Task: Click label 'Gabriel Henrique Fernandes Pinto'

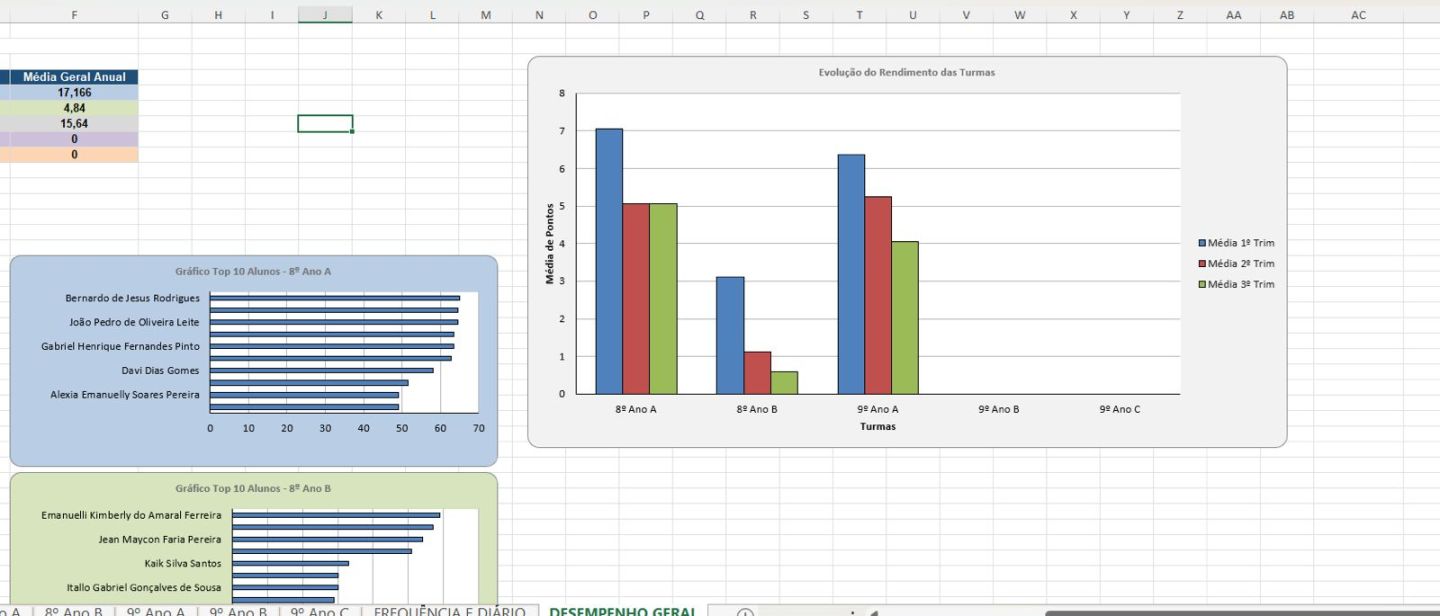Action: coord(121,346)
